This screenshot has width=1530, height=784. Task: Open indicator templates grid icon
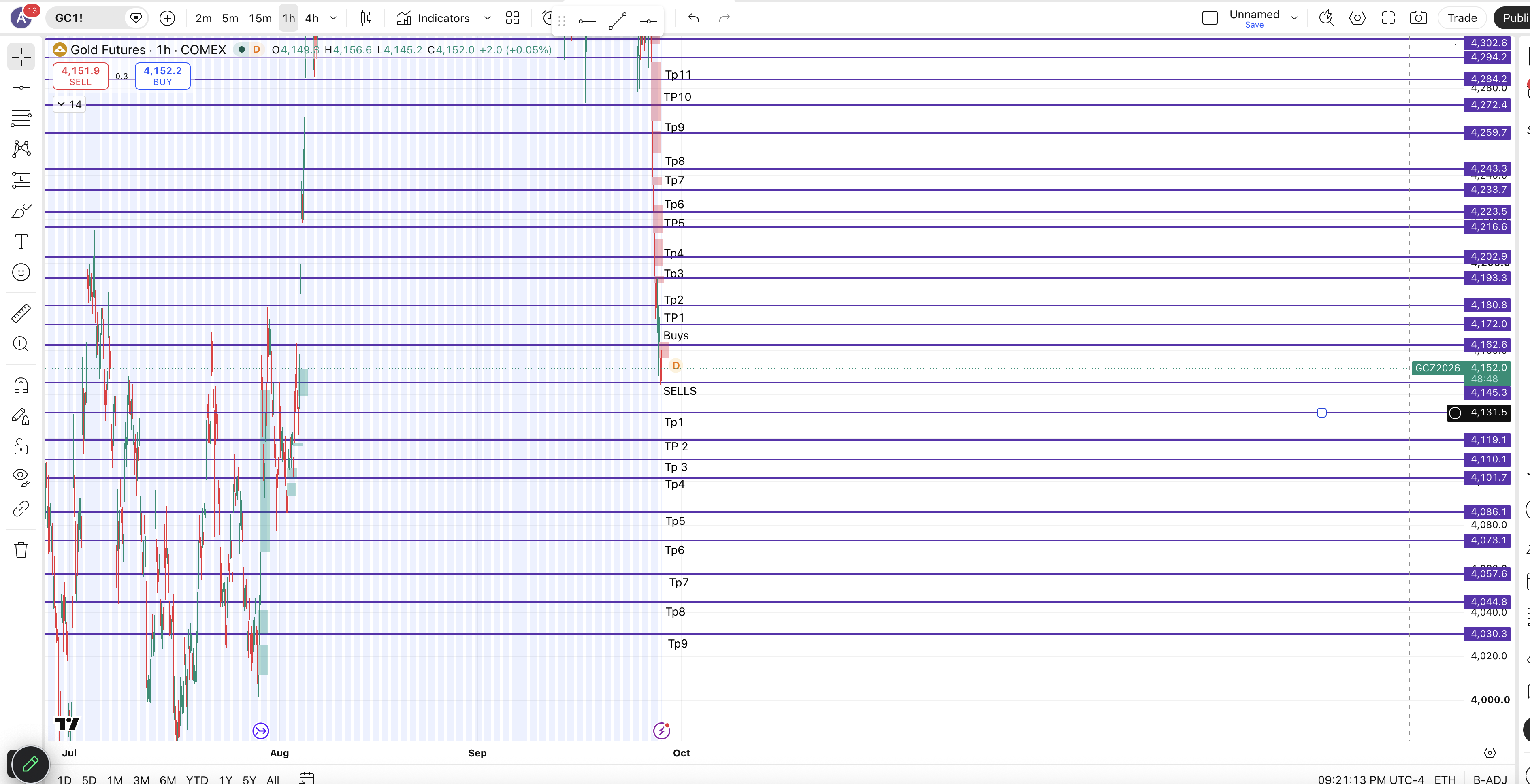click(x=513, y=18)
